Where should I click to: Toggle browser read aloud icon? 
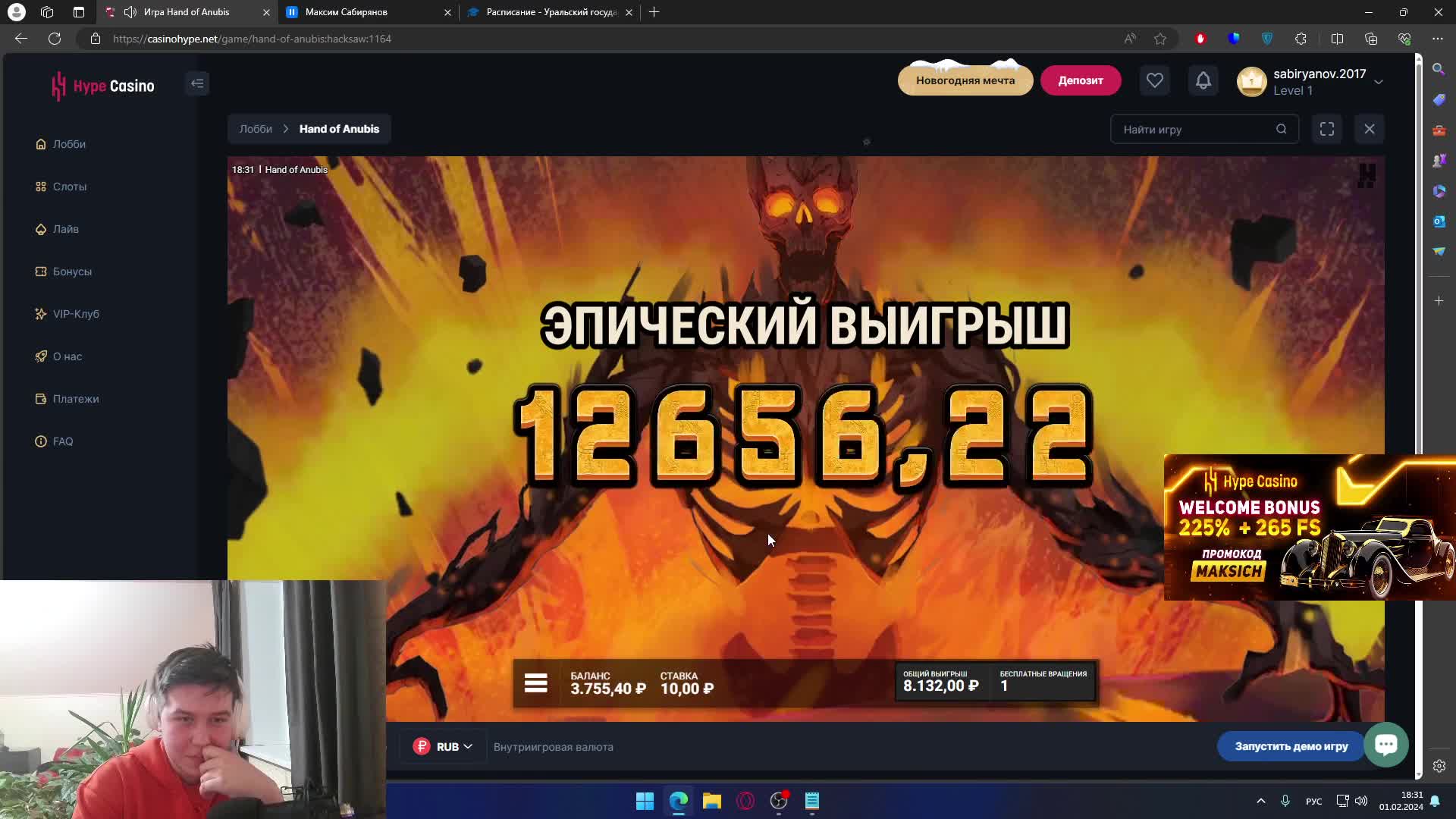point(1130,39)
